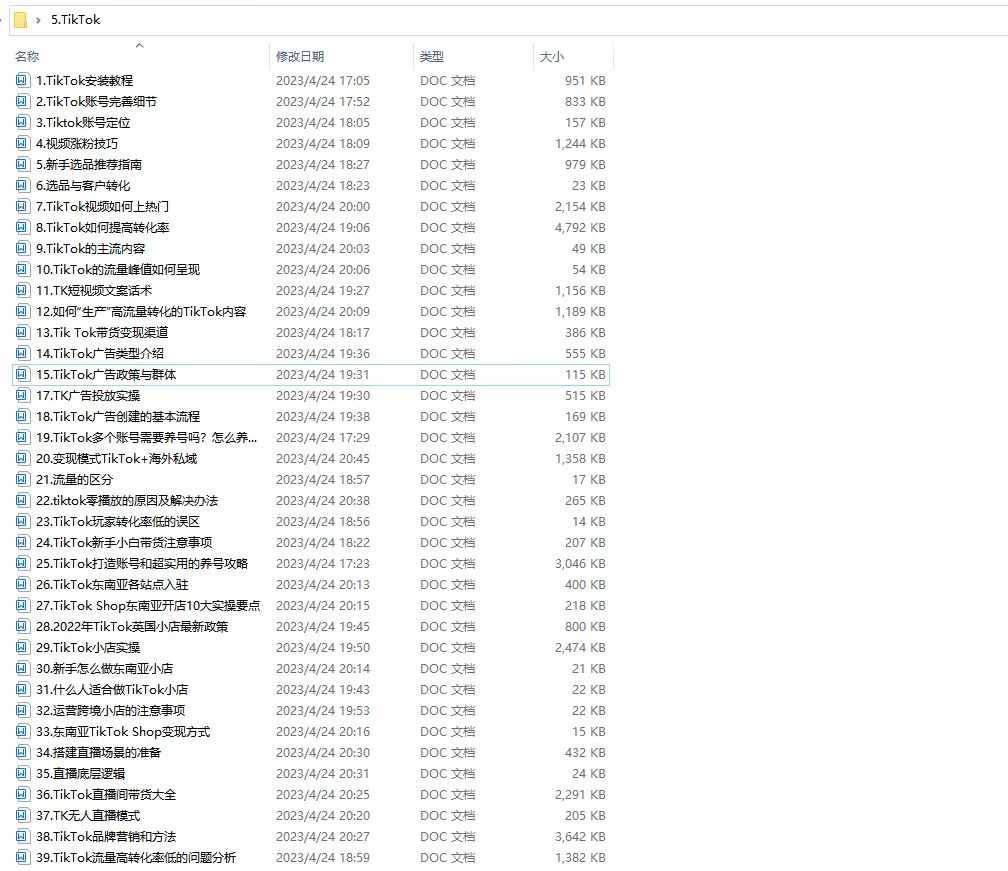
Task: Select file 33.东南亚TikTok Shop变现方式
Action: click(123, 732)
